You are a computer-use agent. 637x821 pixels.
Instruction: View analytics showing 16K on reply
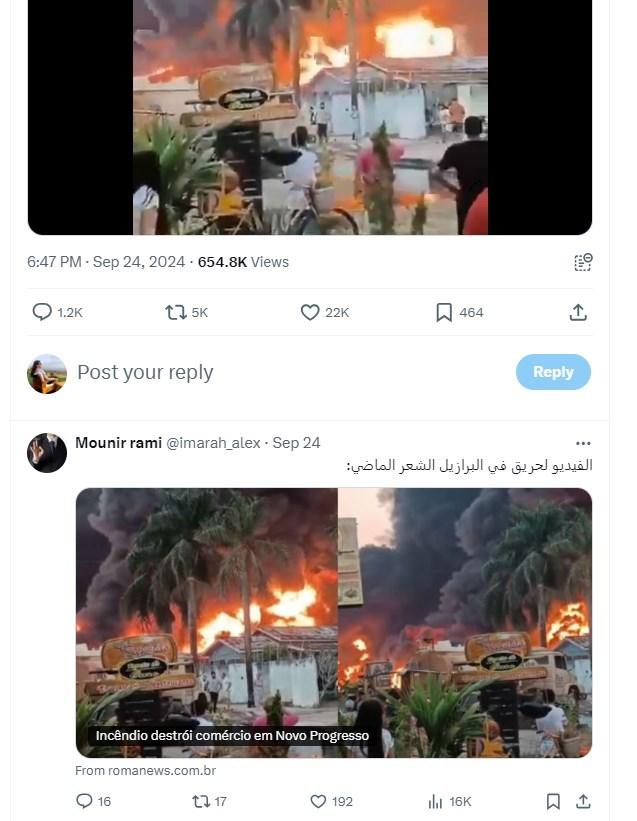tap(450, 802)
